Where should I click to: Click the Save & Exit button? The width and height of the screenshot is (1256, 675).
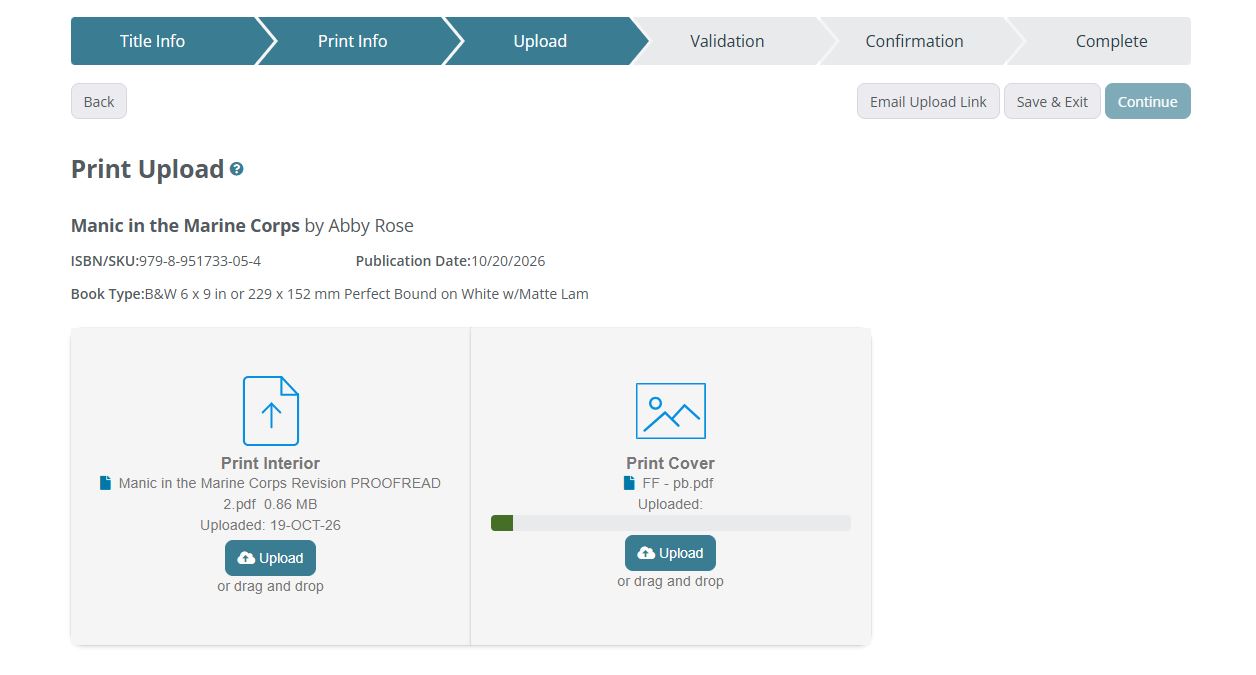[1052, 101]
